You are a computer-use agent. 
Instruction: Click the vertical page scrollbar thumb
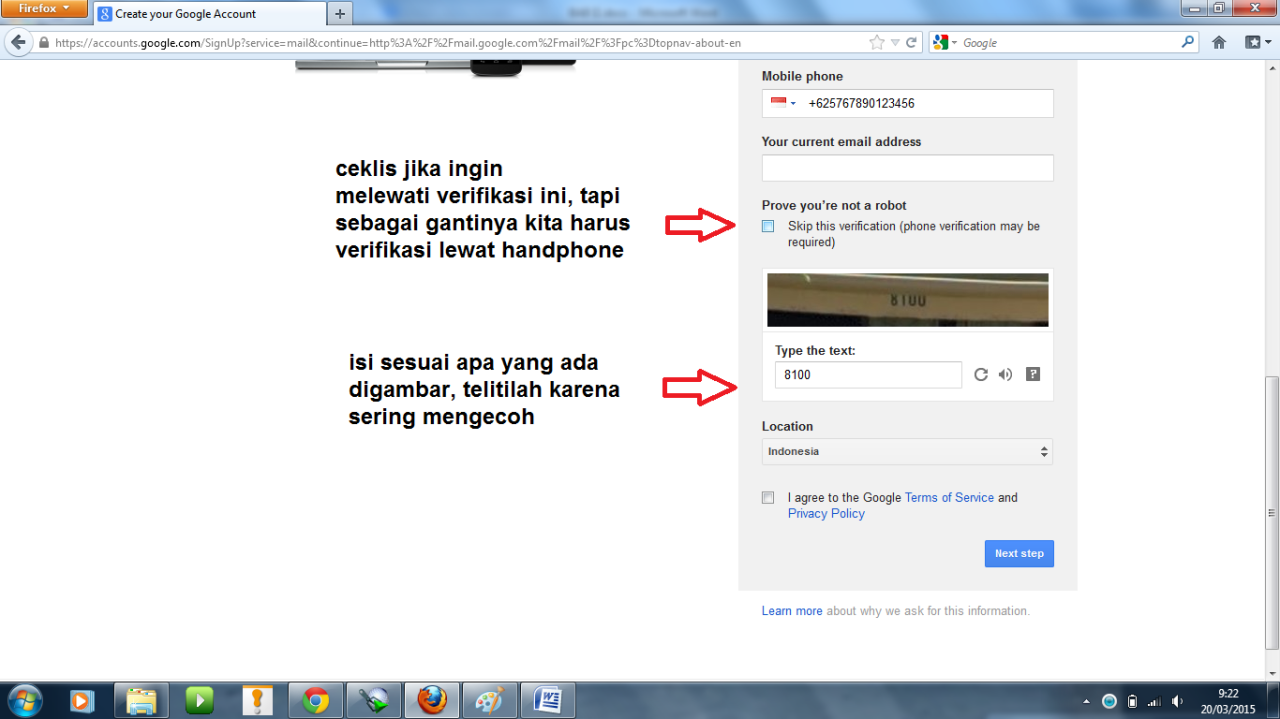coord(1272,513)
